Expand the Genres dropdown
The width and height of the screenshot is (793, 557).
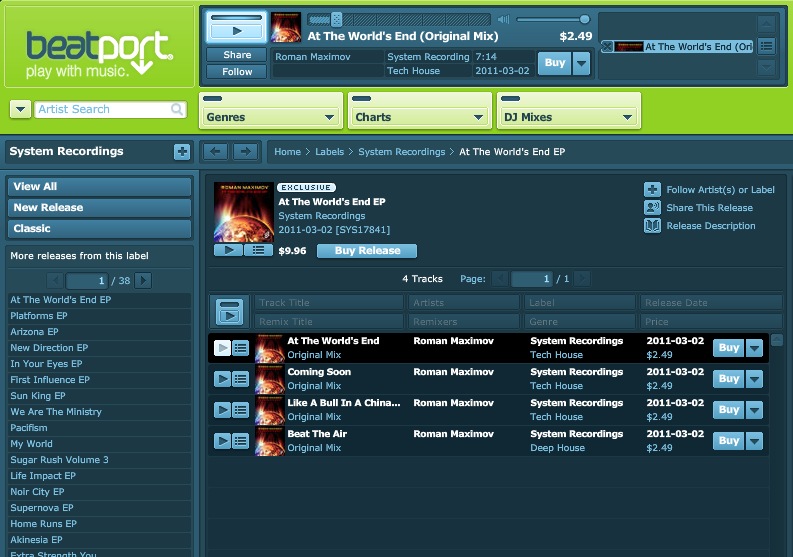tap(270, 117)
